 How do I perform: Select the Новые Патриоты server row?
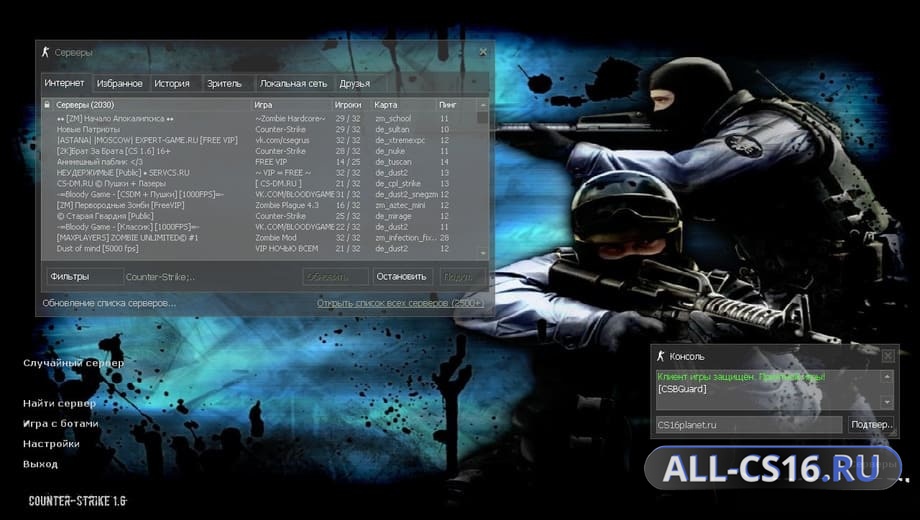click(x=260, y=129)
